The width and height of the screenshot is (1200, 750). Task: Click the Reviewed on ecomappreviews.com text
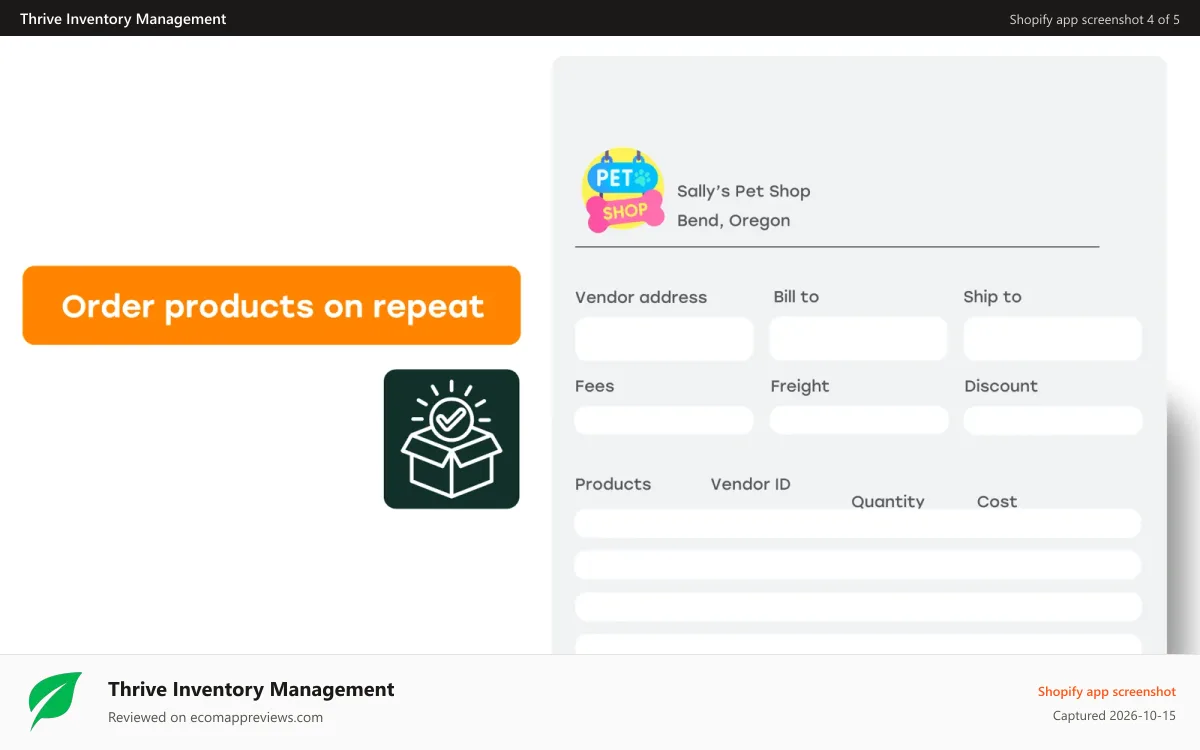click(x=215, y=717)
